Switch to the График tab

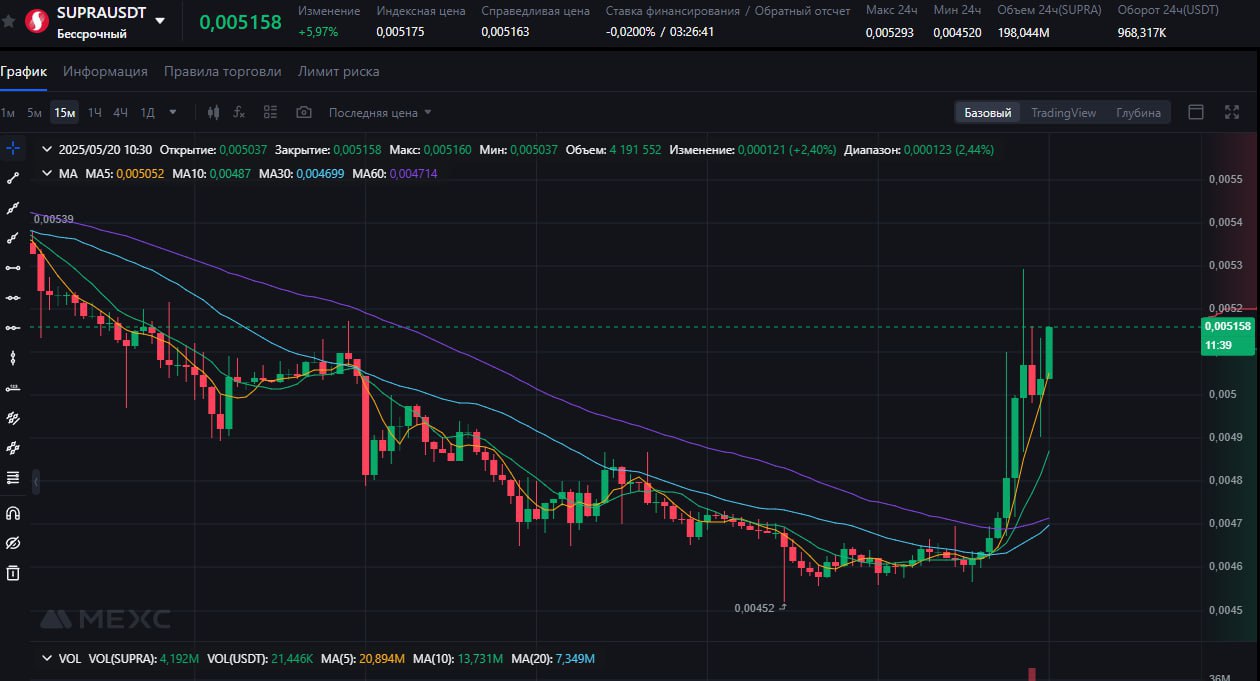(x=24, y=71)
